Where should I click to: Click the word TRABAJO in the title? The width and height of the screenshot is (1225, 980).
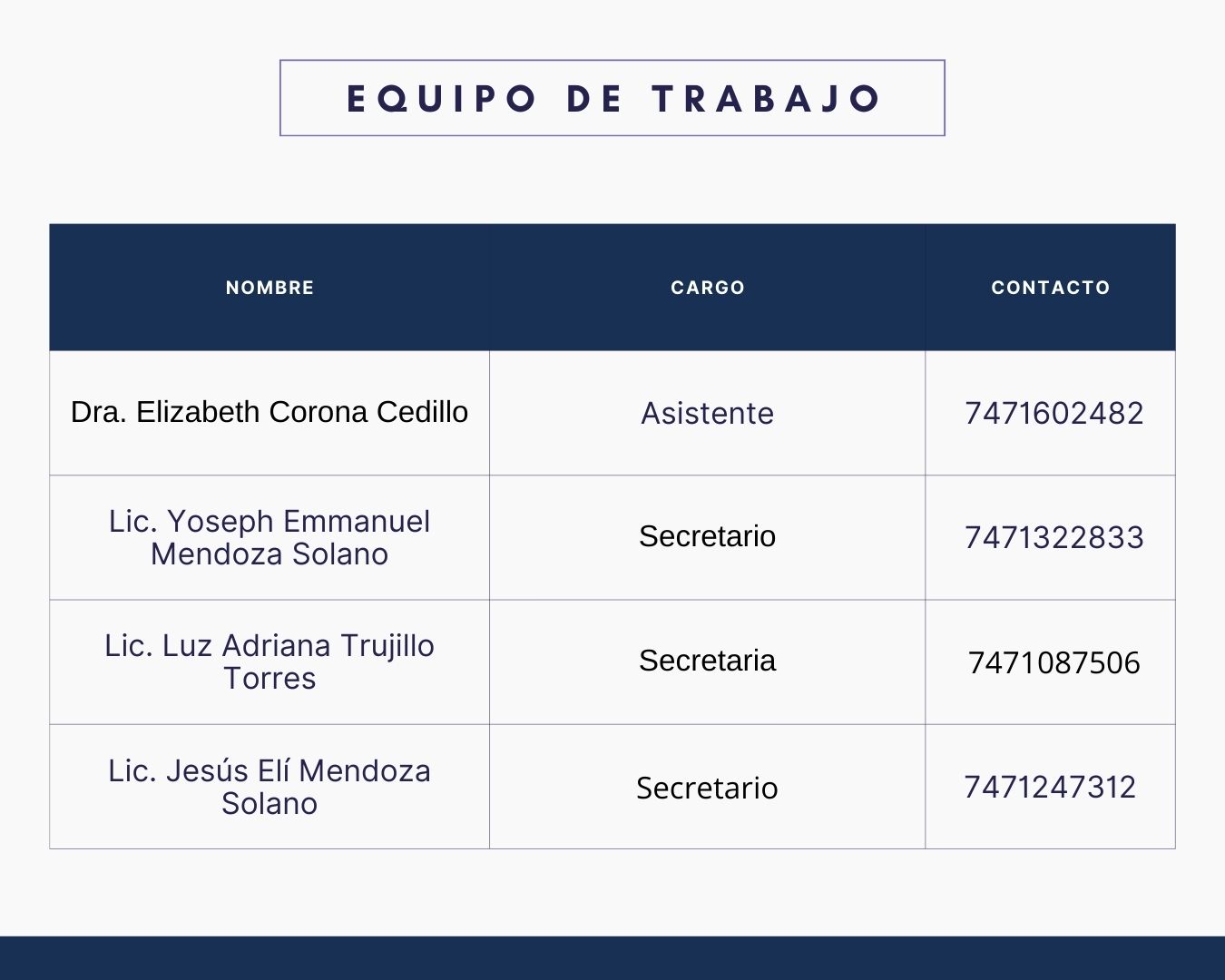tap(767, 99)
